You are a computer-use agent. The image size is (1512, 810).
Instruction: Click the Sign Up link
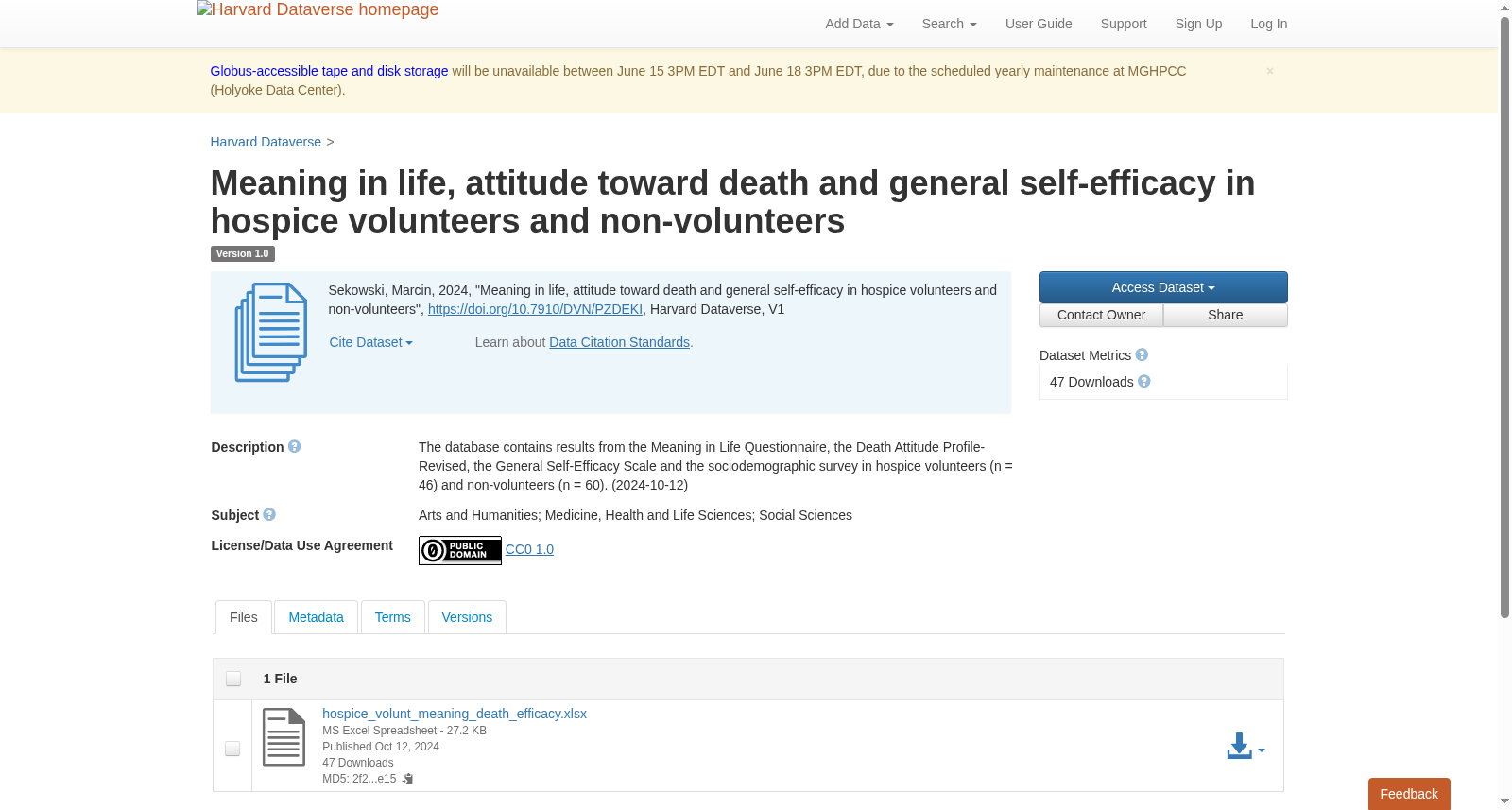pos(1198,24)
